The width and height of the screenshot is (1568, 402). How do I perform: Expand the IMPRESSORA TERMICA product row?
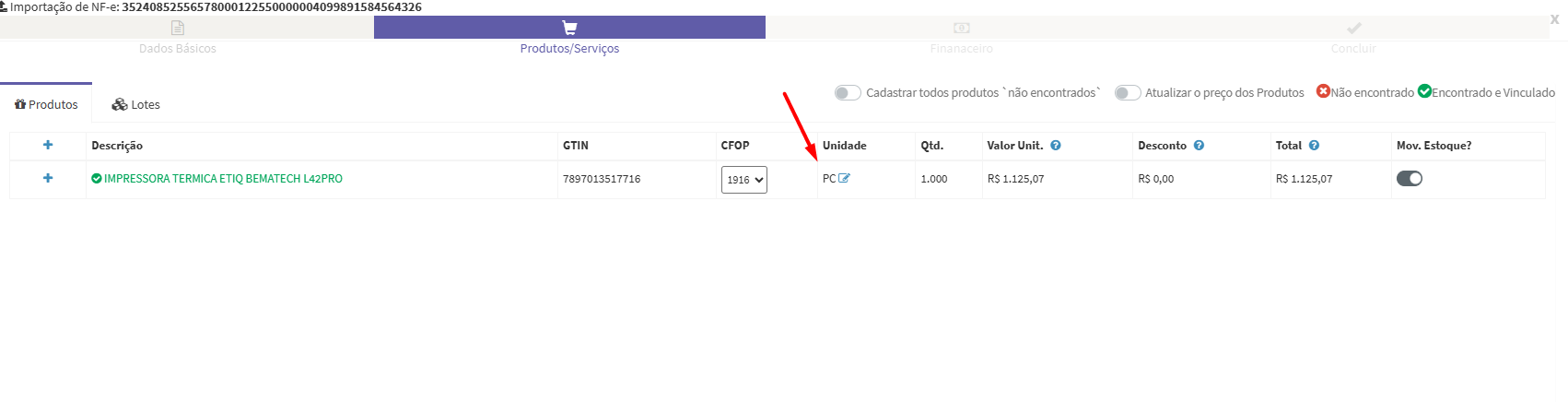pyautogui.click(x=48, y=178)
